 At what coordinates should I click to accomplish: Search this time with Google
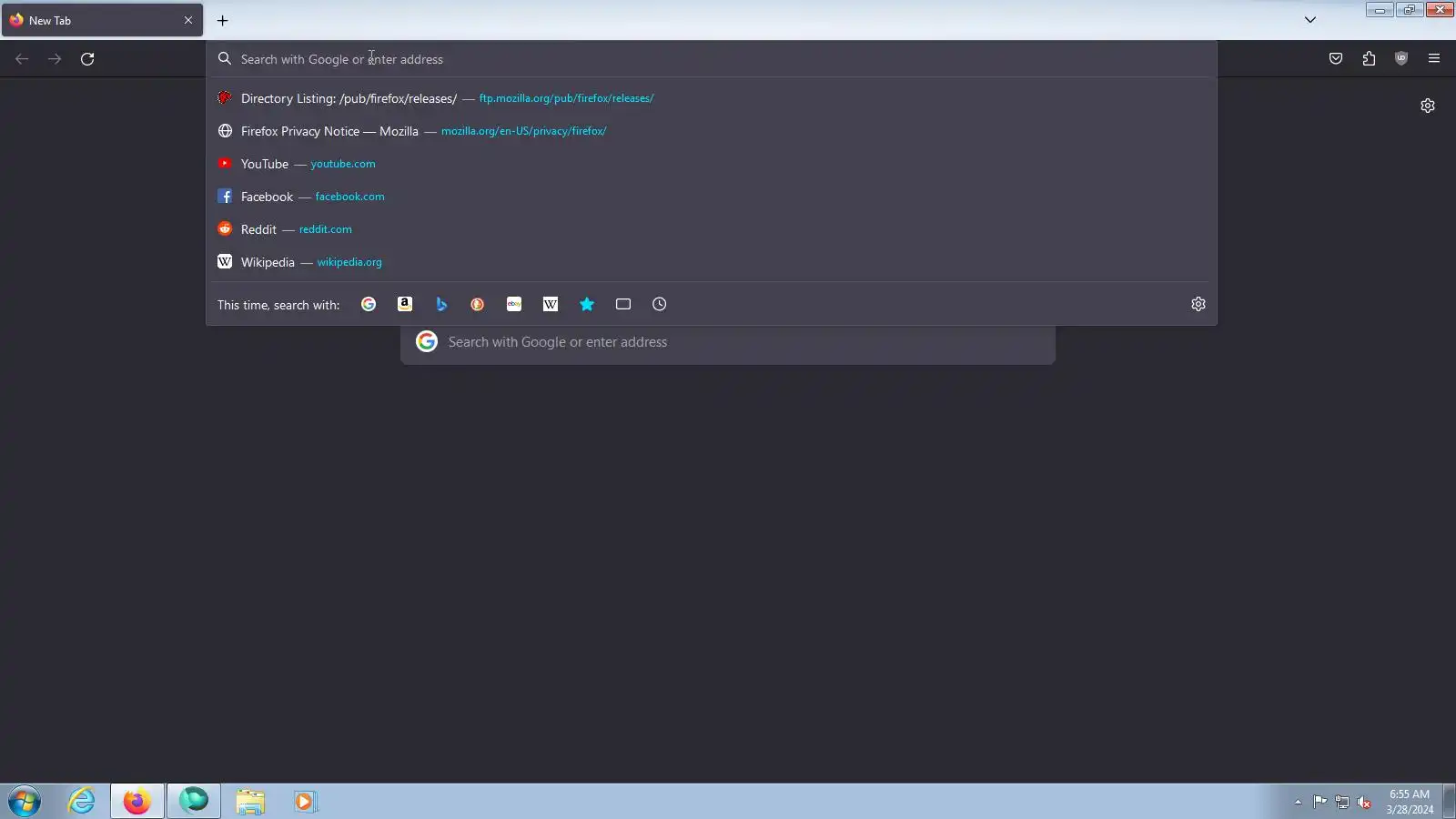[369, 305]
